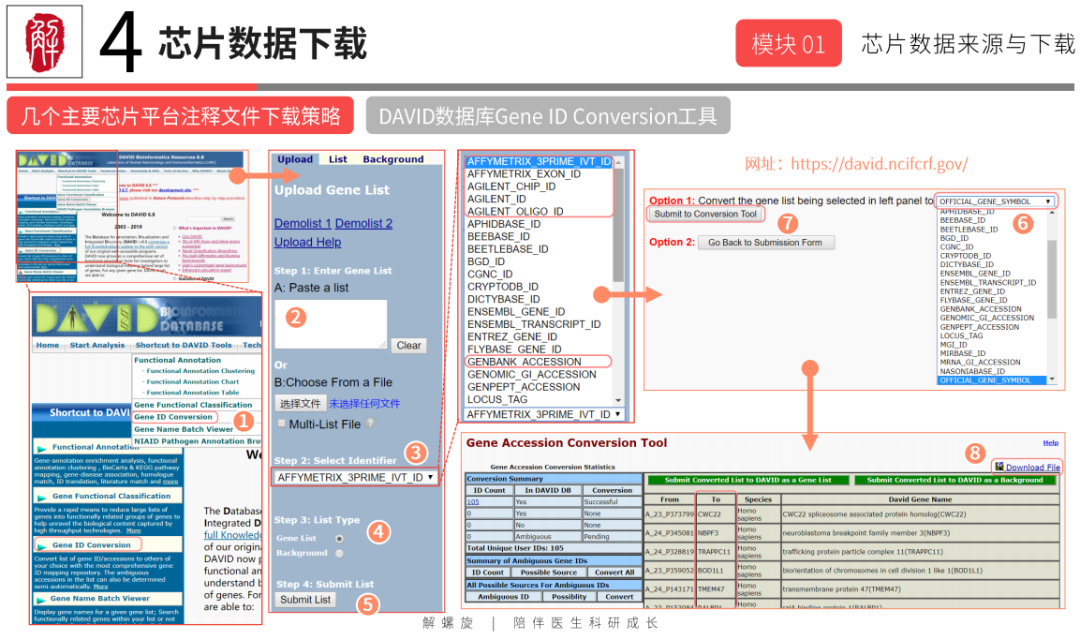Click the TMEM47 cell in the To column
The image size is (1080, 640).
(715, 589)
